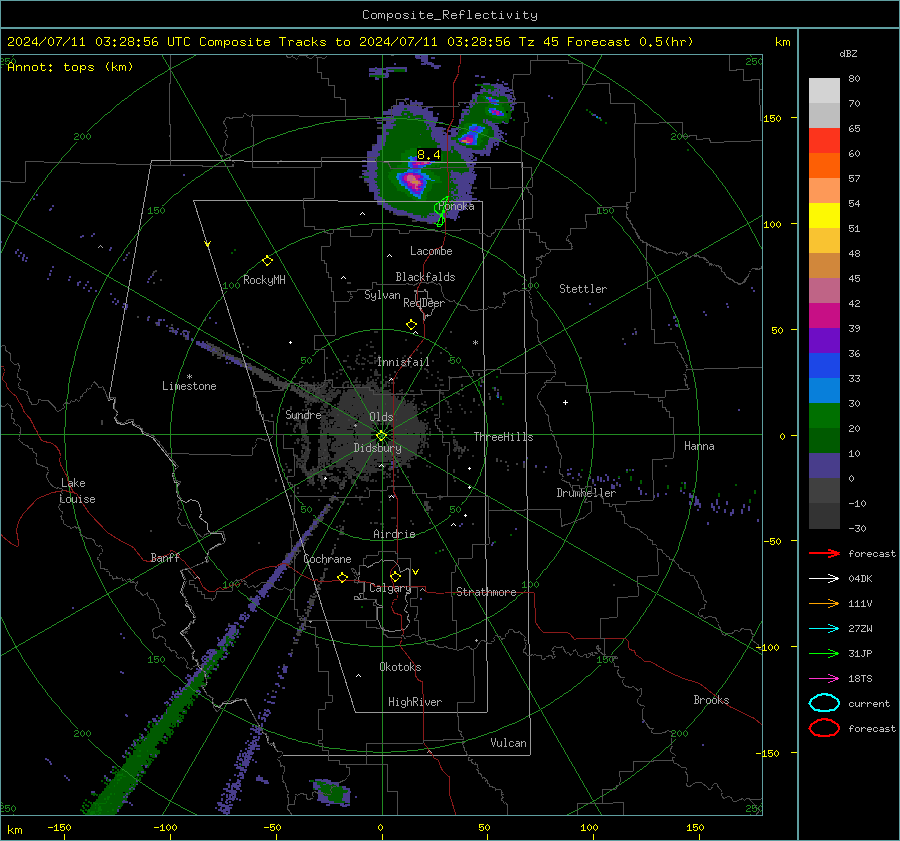
Task: Click the ThreeHills city label
Action: [503, 437]
